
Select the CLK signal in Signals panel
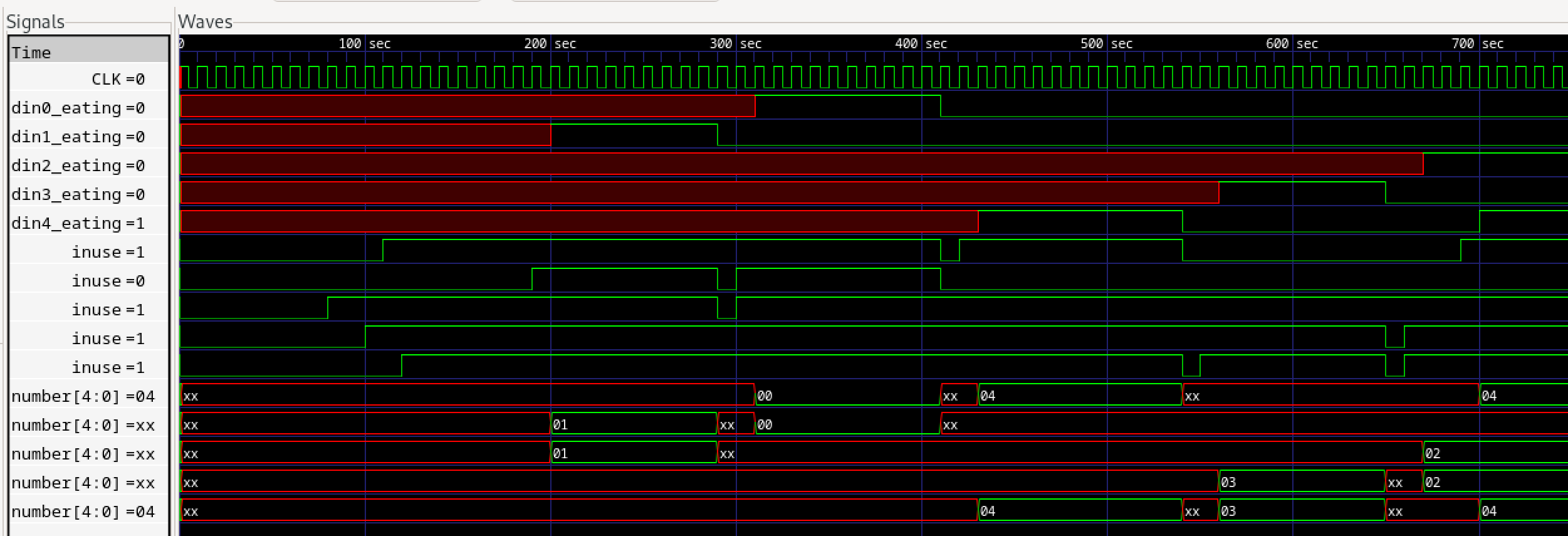pos(118,80)
